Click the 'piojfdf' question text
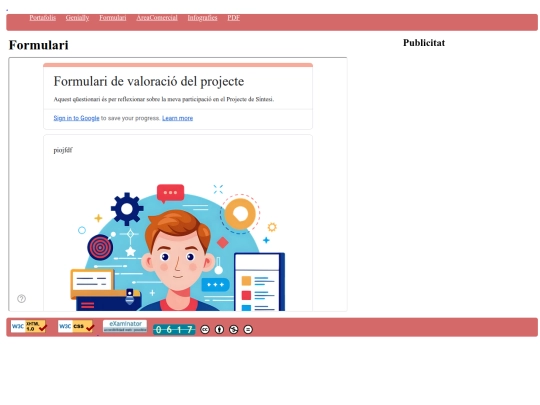The width and height of the screenshot is (540, 405). coord(63,150)
